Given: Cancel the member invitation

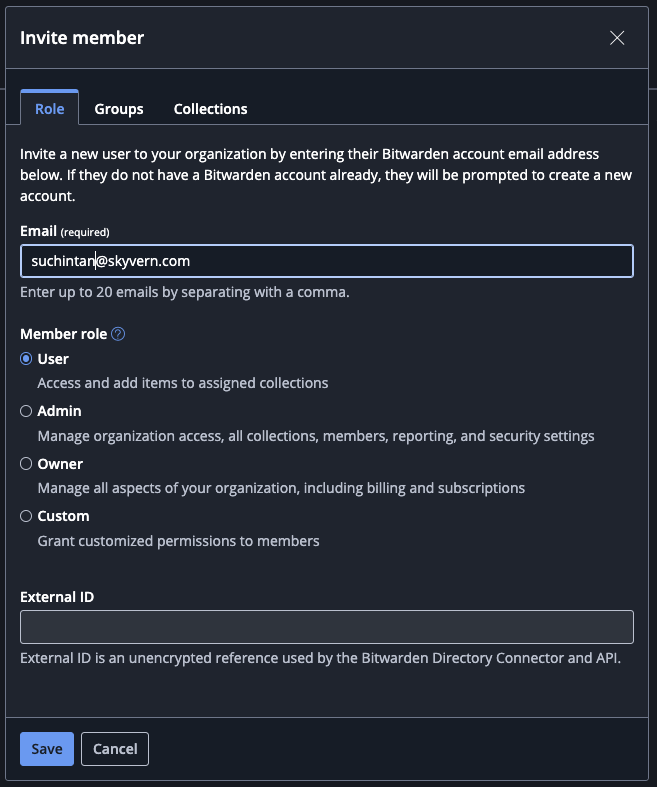Looking at the screenshot, I should pyautogui.click(x=115, y=749).
